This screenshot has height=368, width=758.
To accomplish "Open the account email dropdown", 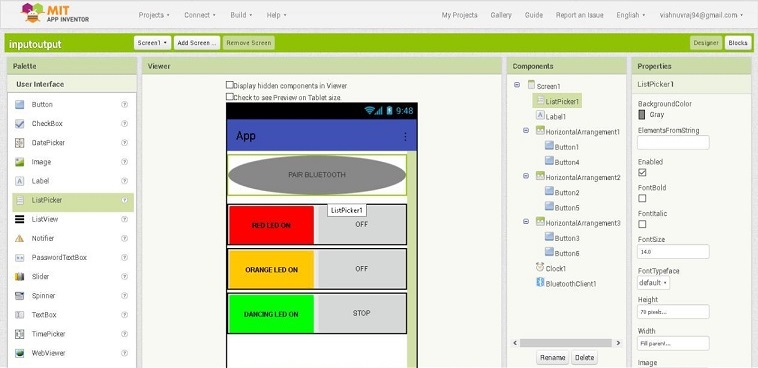I will (x=701, y=15).
